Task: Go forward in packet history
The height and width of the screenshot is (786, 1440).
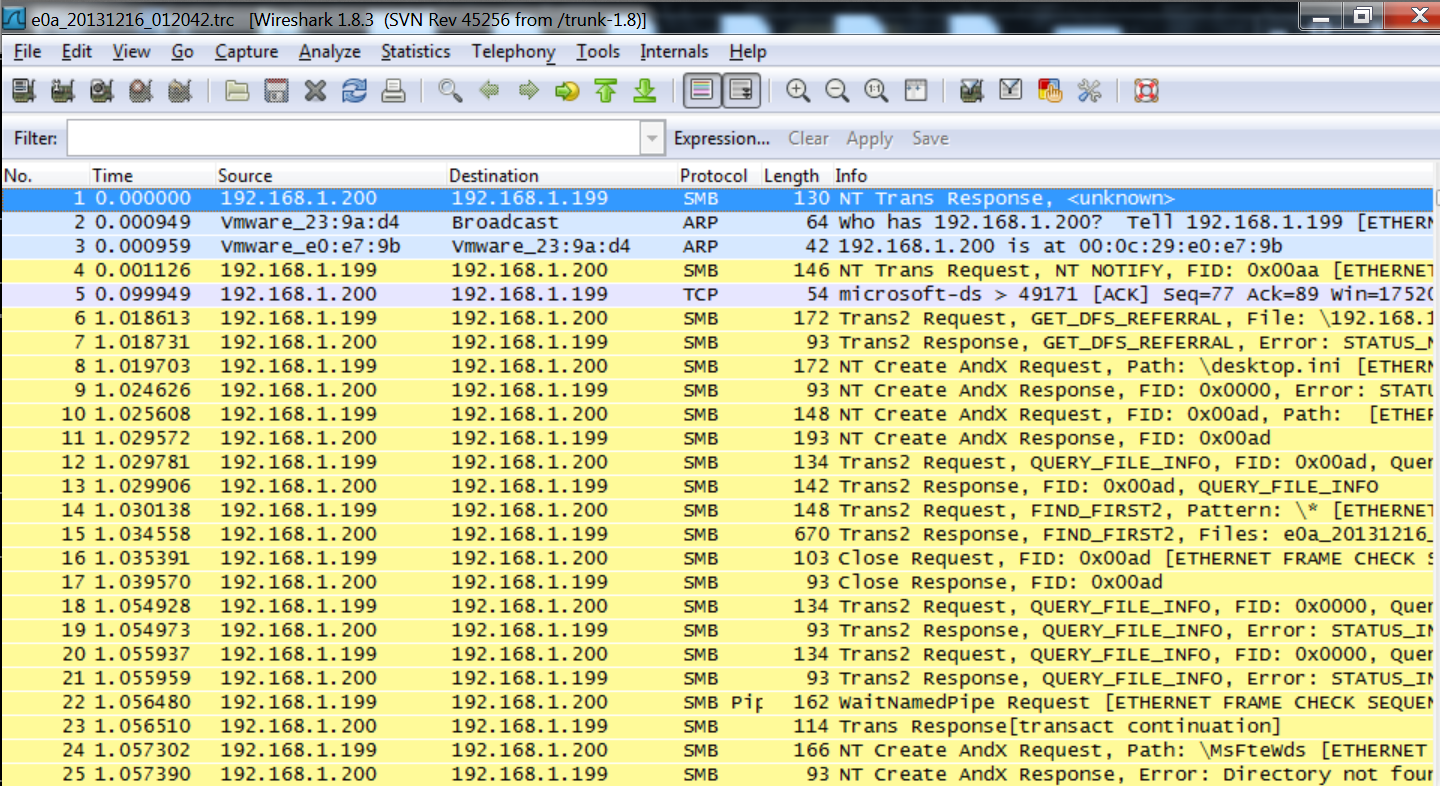Action: click(528, 91)
